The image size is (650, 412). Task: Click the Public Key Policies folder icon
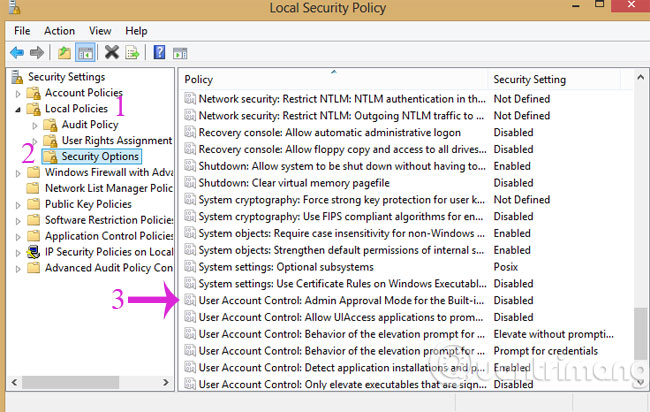pos(33,204)
